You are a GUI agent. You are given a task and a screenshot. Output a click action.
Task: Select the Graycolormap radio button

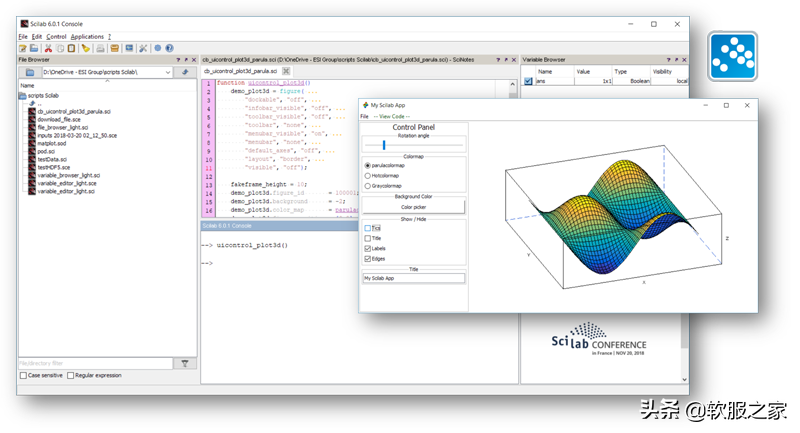tap(367, 186)
